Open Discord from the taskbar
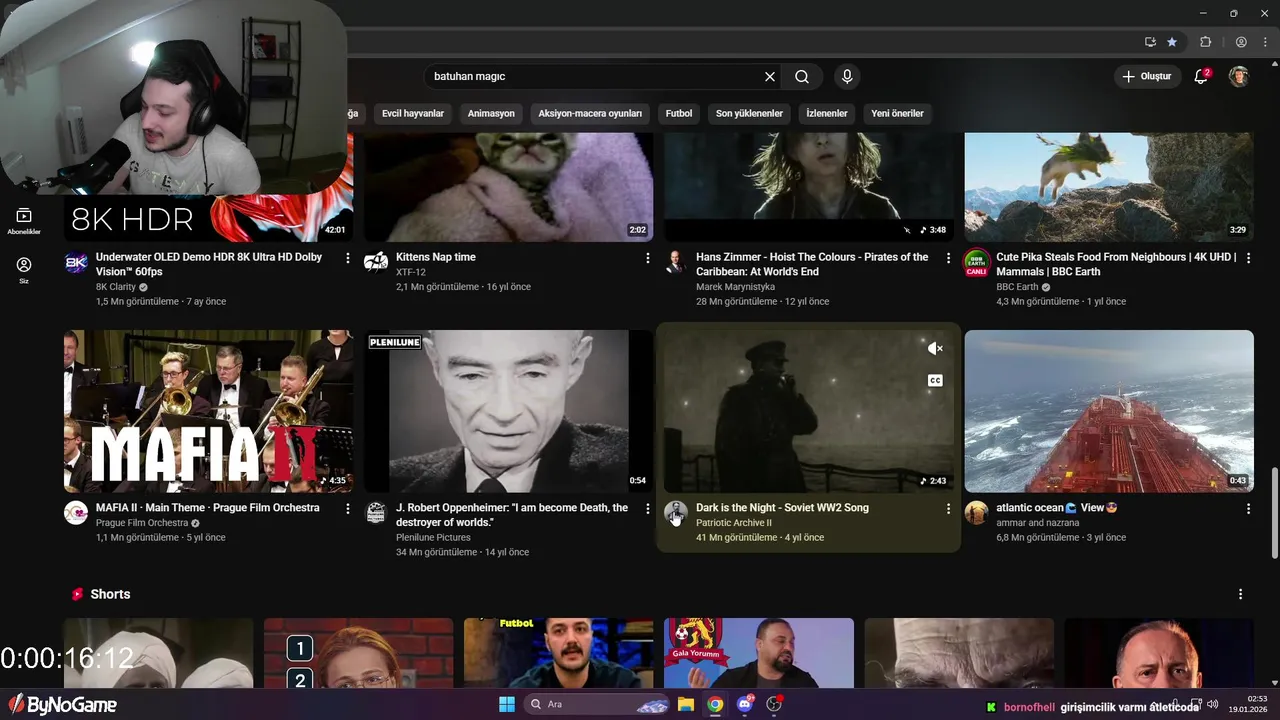1280x720 pixels. [x=745, y=704]
